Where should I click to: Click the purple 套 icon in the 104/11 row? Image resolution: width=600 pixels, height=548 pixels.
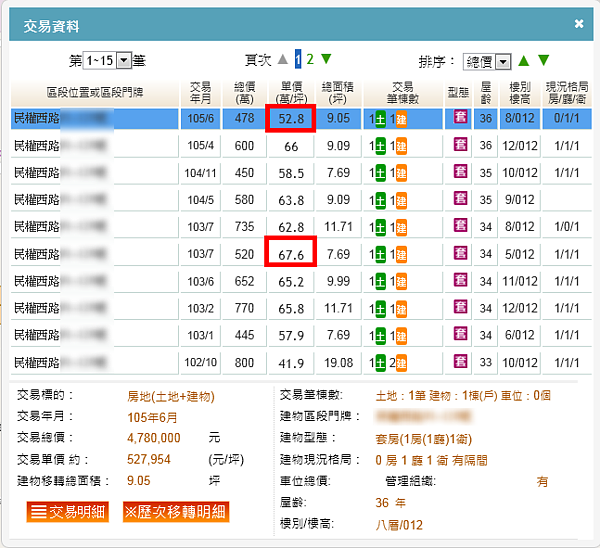(x=461, y=171)
